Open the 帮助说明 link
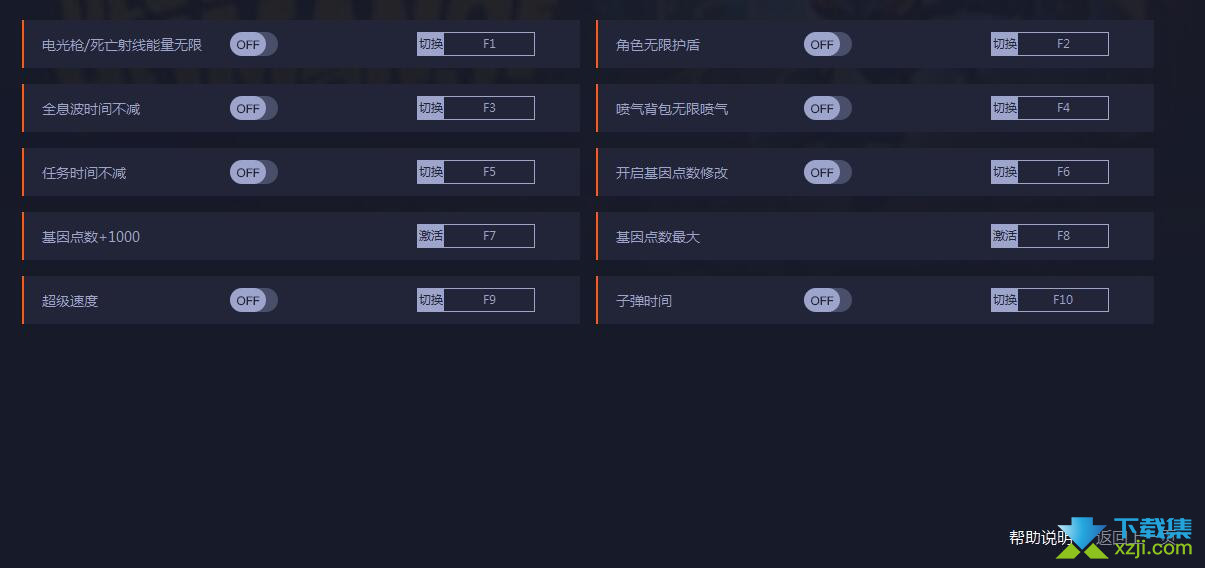Screen dimensions: 1205x568 [1040, 537]
